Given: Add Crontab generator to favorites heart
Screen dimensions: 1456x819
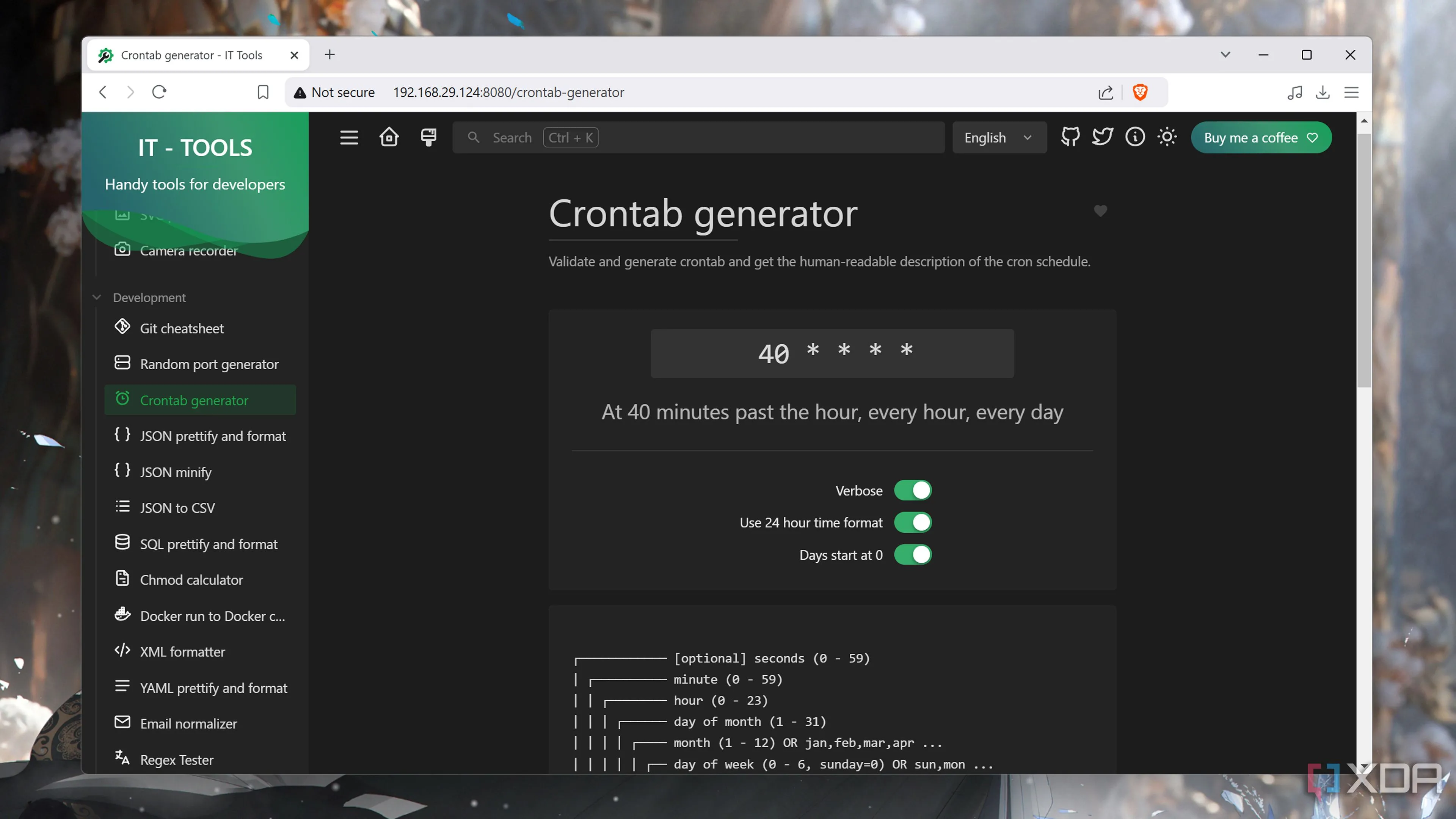Looking at the screenshot, I should click(1100, 211).
